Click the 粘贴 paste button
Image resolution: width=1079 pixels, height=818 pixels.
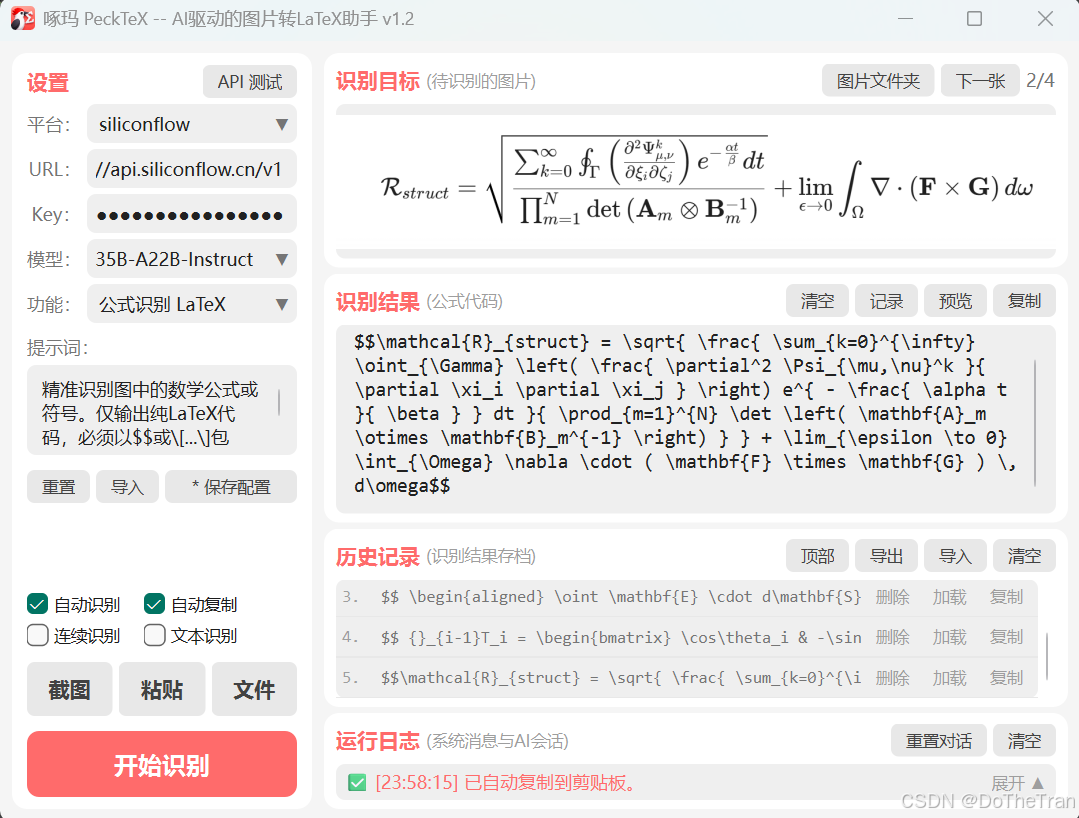pyautogui.click(x=162, y=689)
